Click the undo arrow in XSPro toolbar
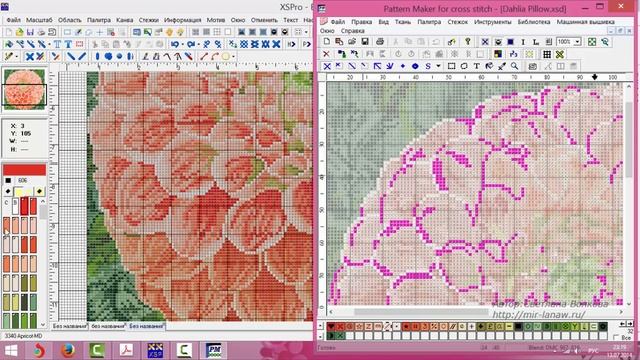Screen dimensions: 640x360 pos(175,44)
